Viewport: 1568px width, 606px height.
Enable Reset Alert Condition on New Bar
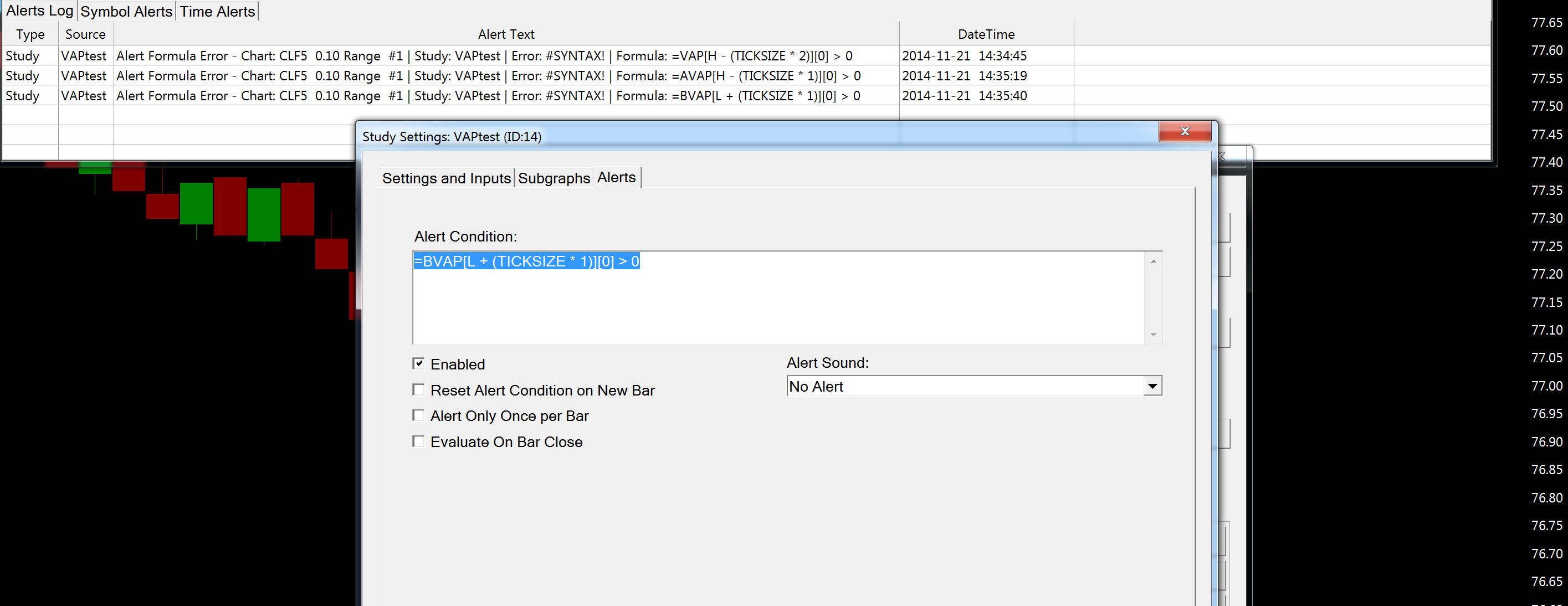[x=419, y=389]
